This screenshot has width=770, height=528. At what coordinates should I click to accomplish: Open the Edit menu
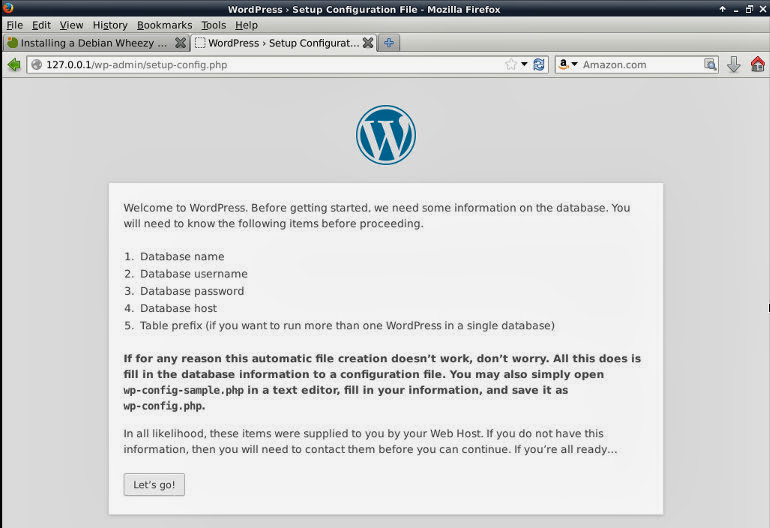[x=41, y=25]
